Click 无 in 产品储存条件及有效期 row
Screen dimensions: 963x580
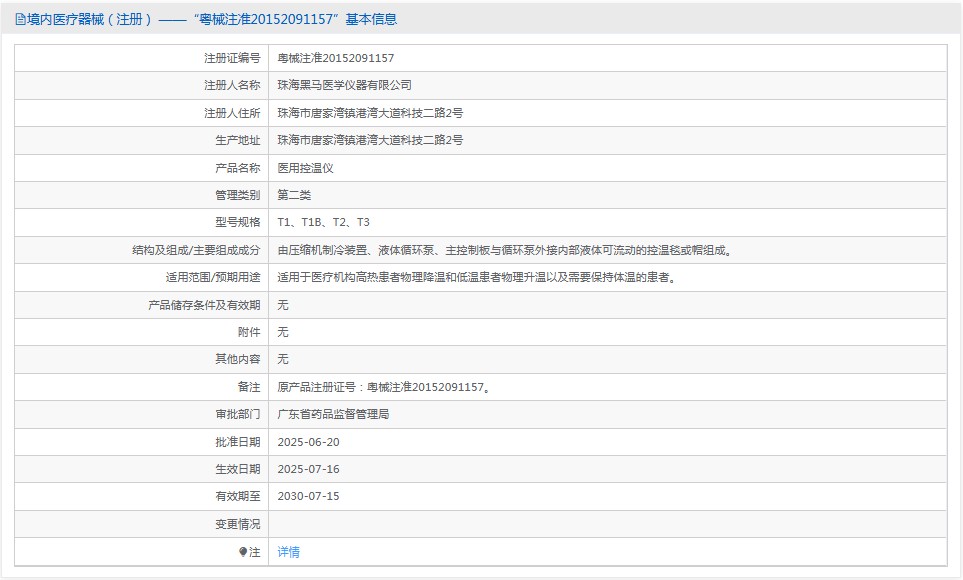(283, 305)
